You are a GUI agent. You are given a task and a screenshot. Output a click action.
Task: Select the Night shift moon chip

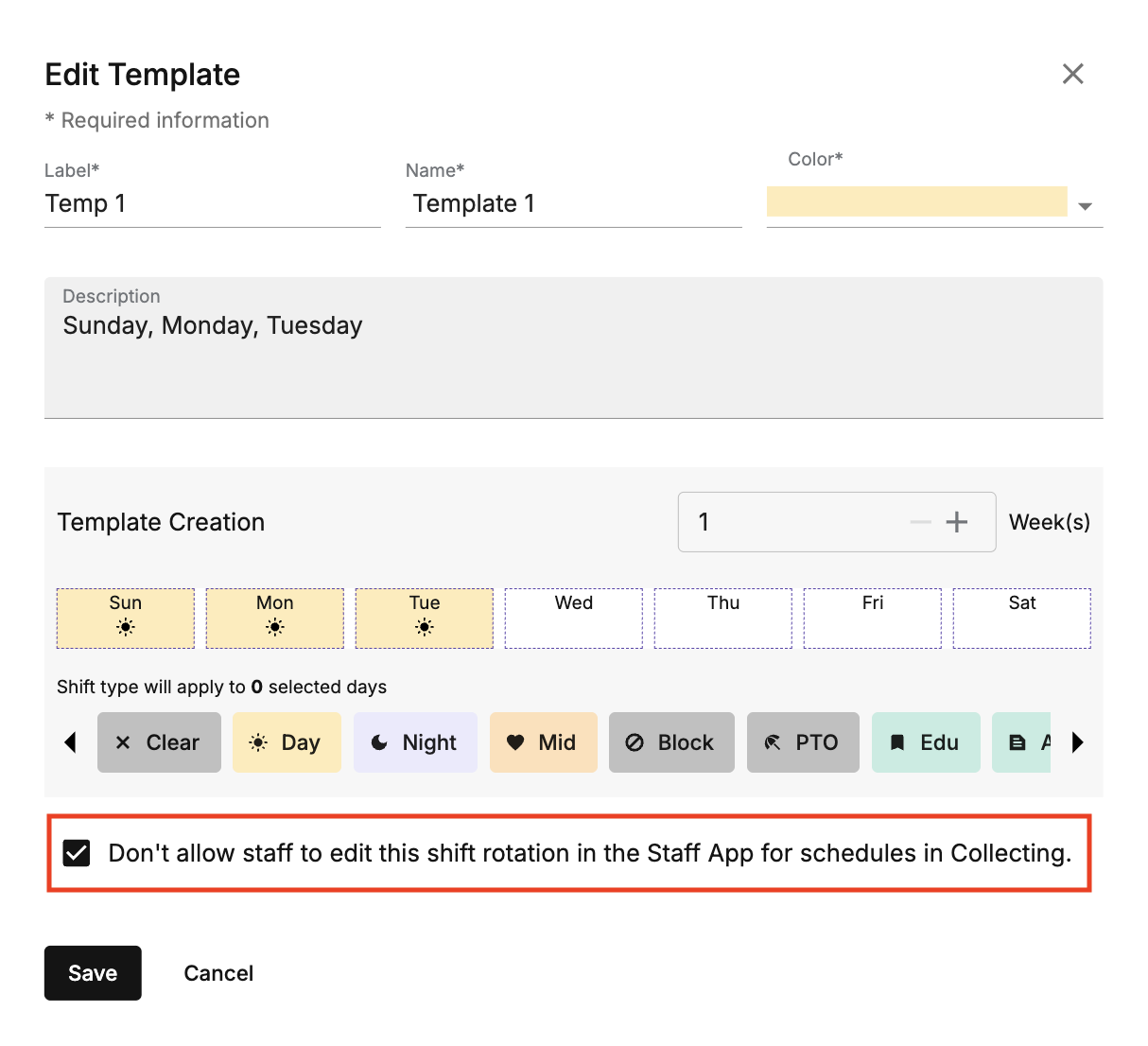(415, 742)
